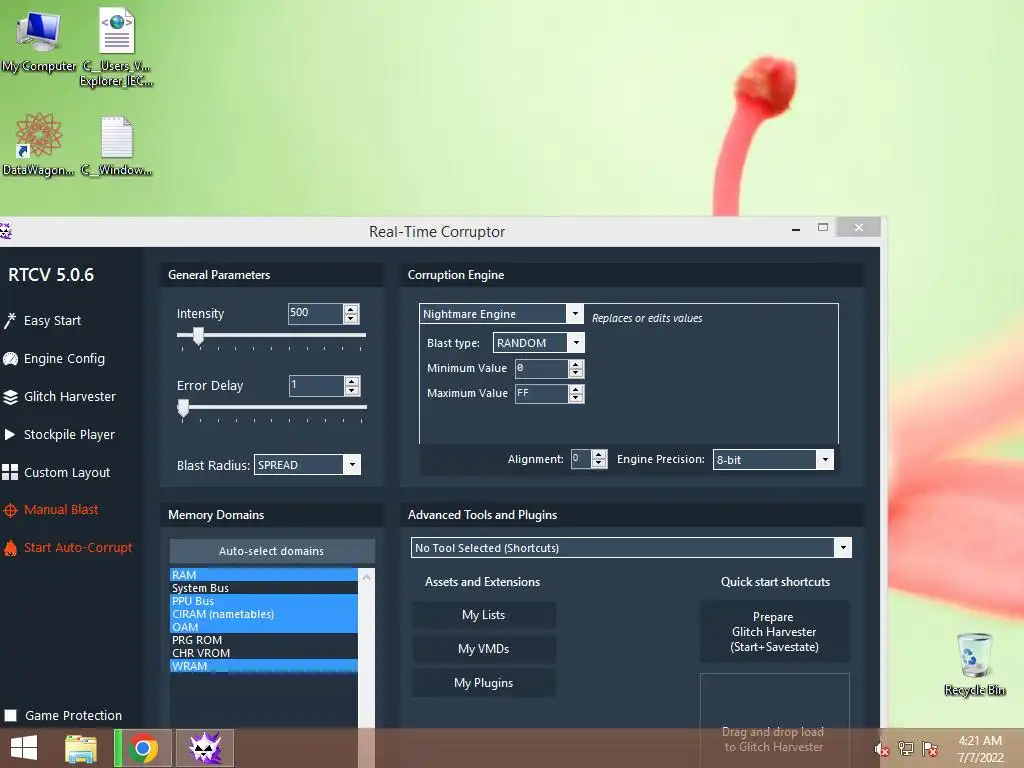Select OAM memory domain
1024x768 pixels.
click(x=264, y=627)
